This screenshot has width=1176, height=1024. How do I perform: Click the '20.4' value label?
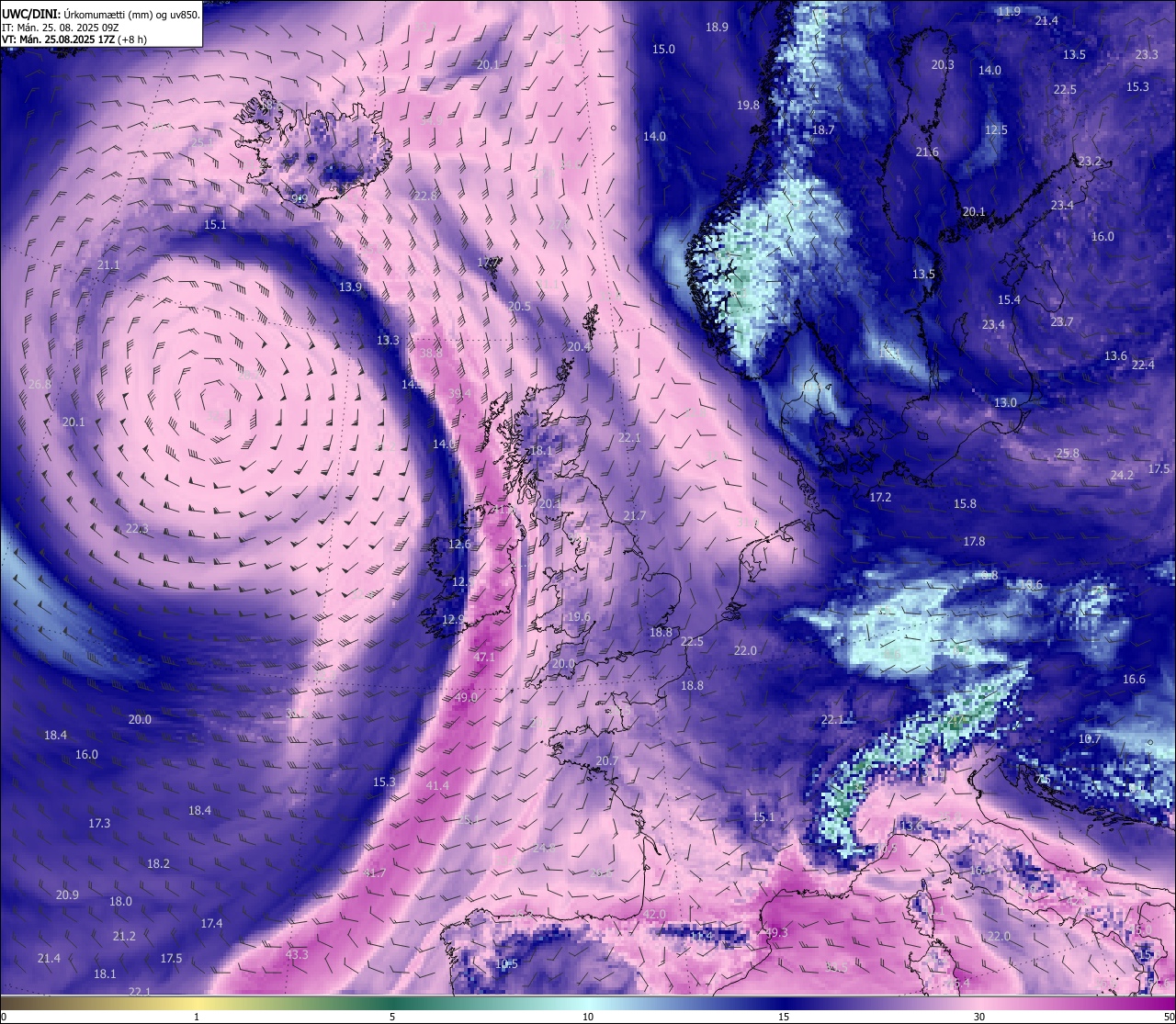click(x=579, y=347)
